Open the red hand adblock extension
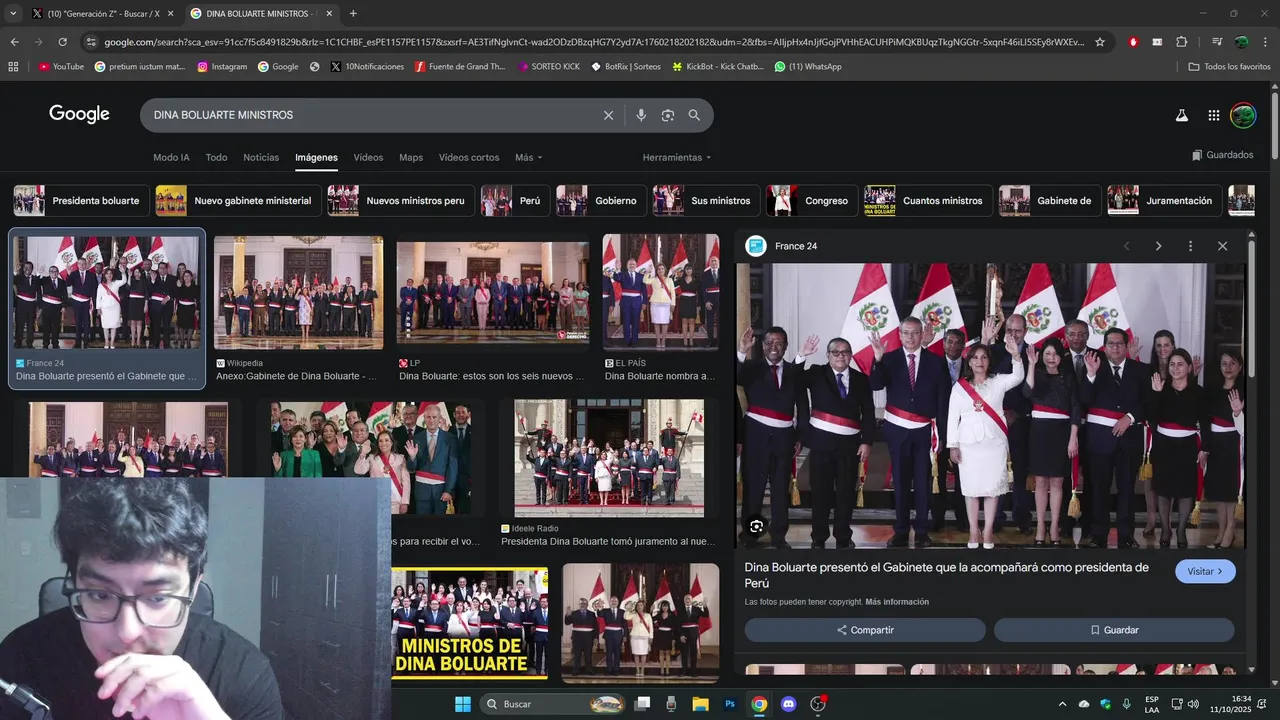 [x=1133, y=42]
